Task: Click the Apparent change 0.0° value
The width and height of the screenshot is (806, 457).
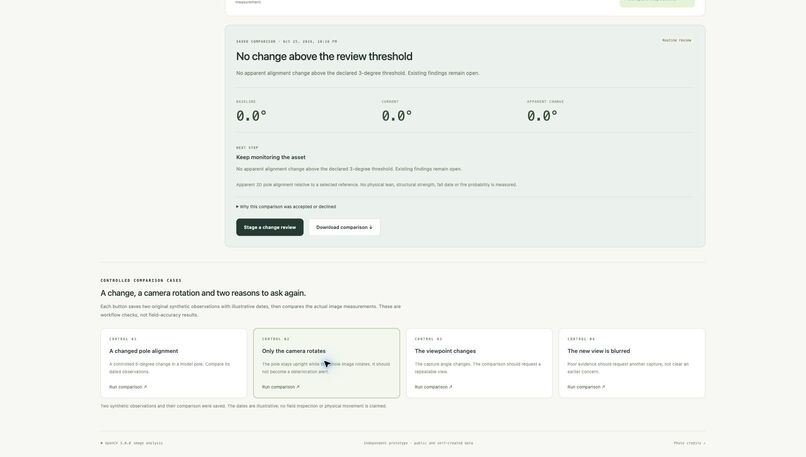Action: coord(542,116)
